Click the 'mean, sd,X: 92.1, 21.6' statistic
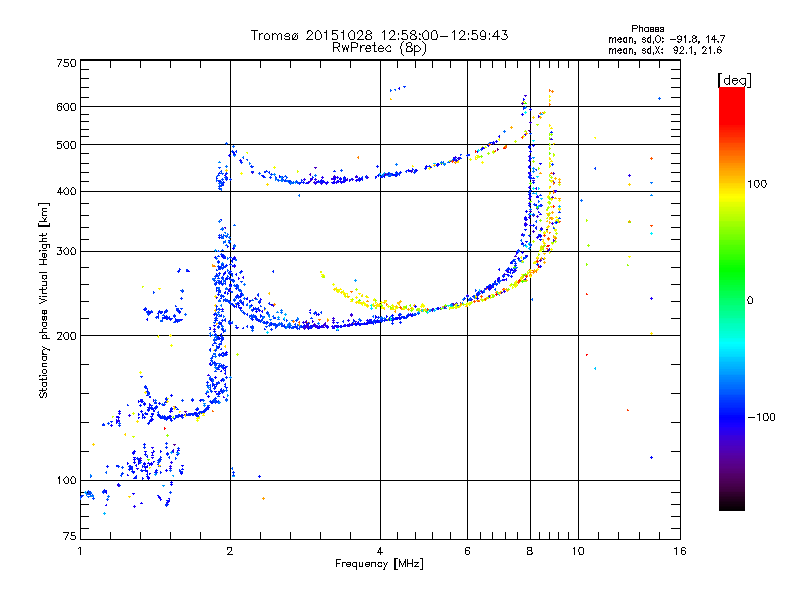 tap(665, 50)
